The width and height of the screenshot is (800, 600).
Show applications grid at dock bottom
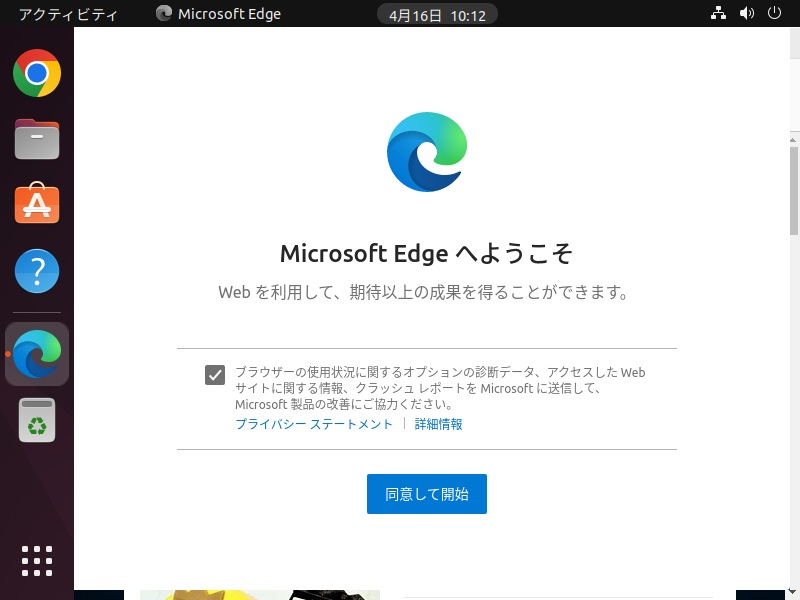click(37, 561)
